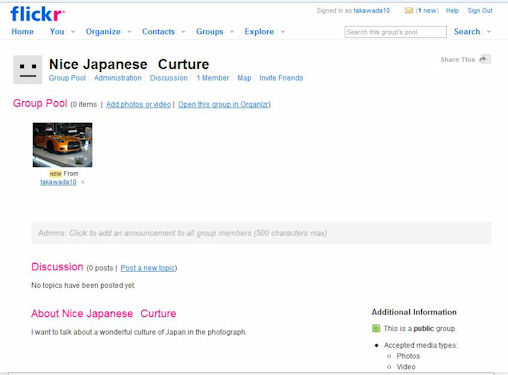Expand the You menu arrow
Viewport: 508px width, 375px height.
coord(73,32)
